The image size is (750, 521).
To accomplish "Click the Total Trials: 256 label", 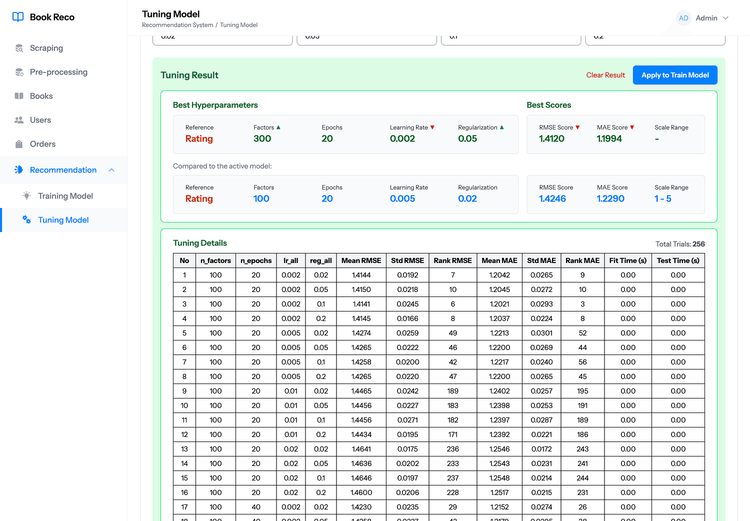I will pos(680,244).
